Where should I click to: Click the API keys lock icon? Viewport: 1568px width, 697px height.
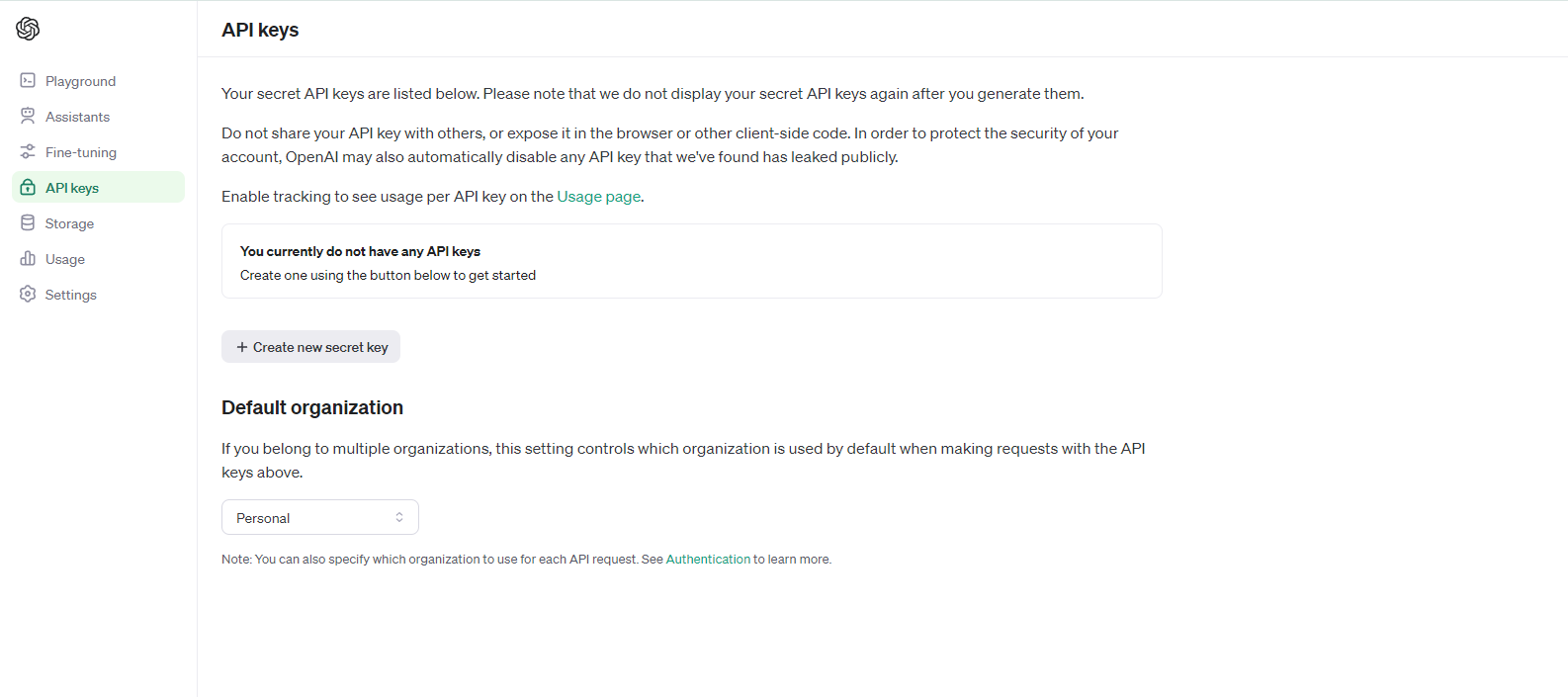(28, 187)
